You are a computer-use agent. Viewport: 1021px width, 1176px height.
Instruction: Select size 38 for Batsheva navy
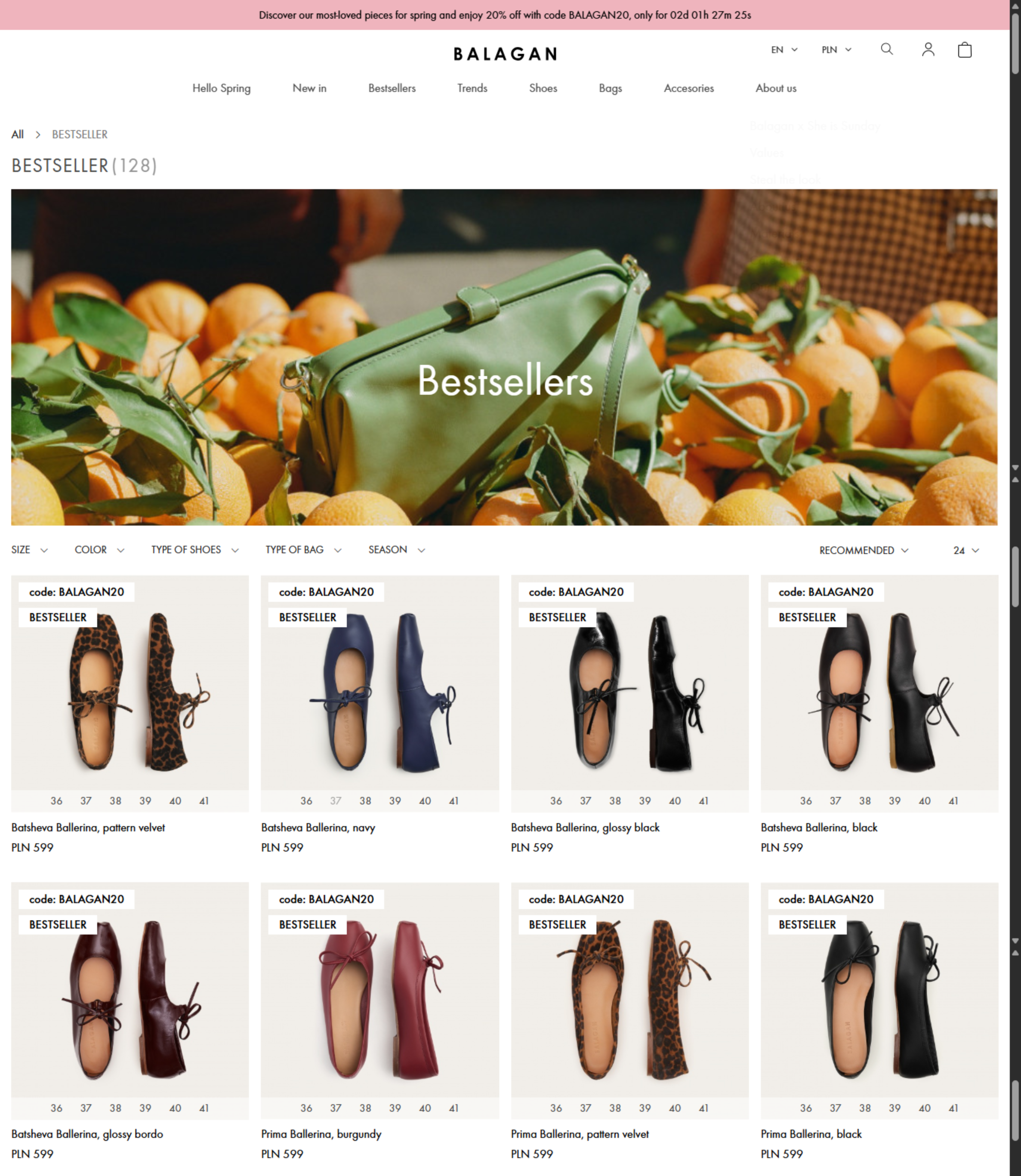pyautogui.click(x=365, y=801)
